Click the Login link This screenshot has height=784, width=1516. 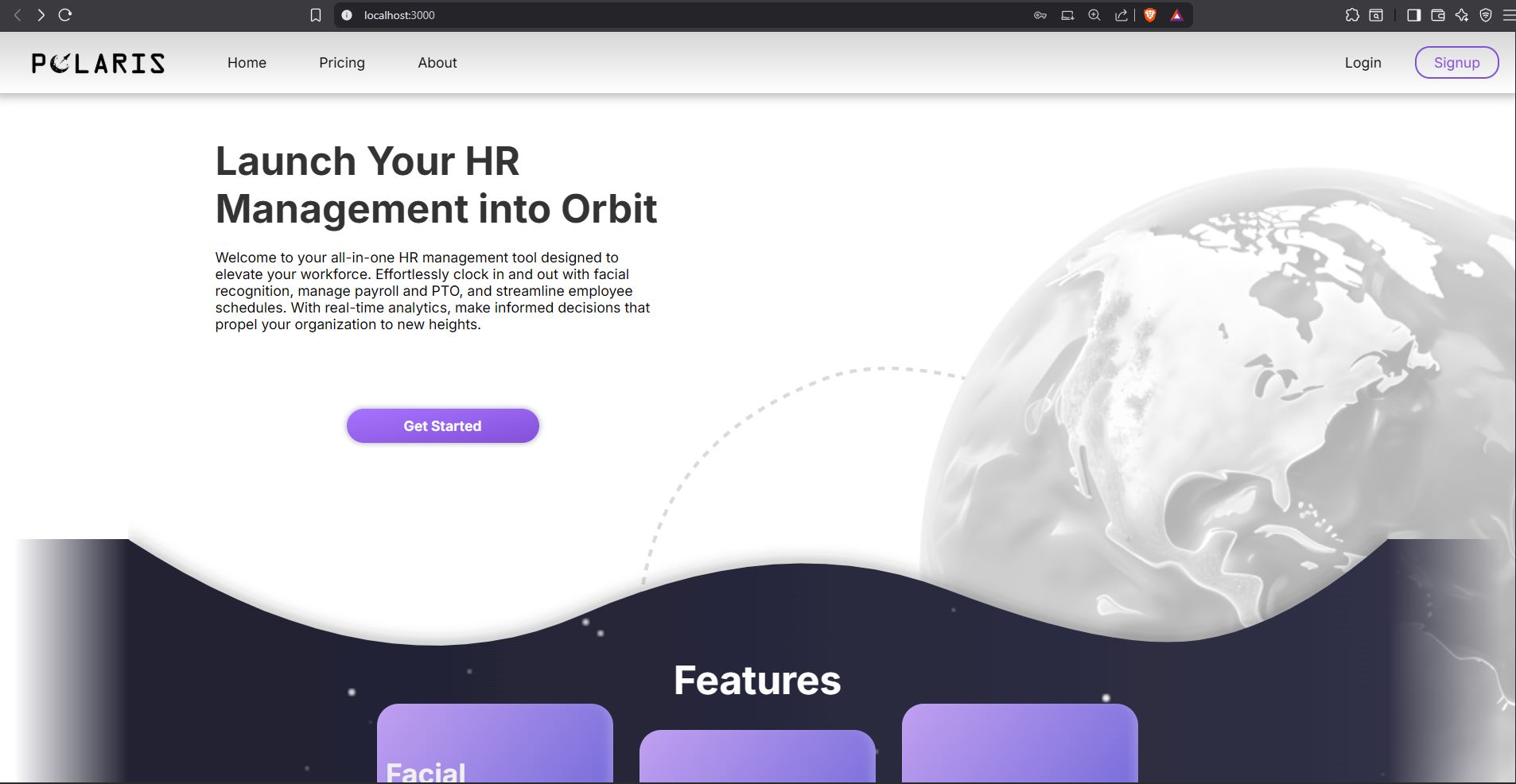[x=1363, y=63]
